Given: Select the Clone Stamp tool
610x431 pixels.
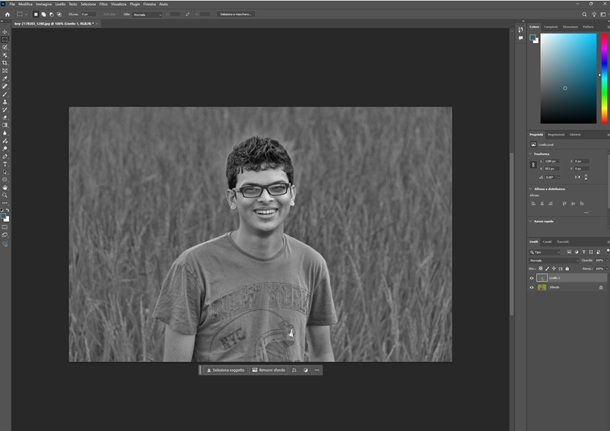Looking at the screenshot, I should point(5,102).
